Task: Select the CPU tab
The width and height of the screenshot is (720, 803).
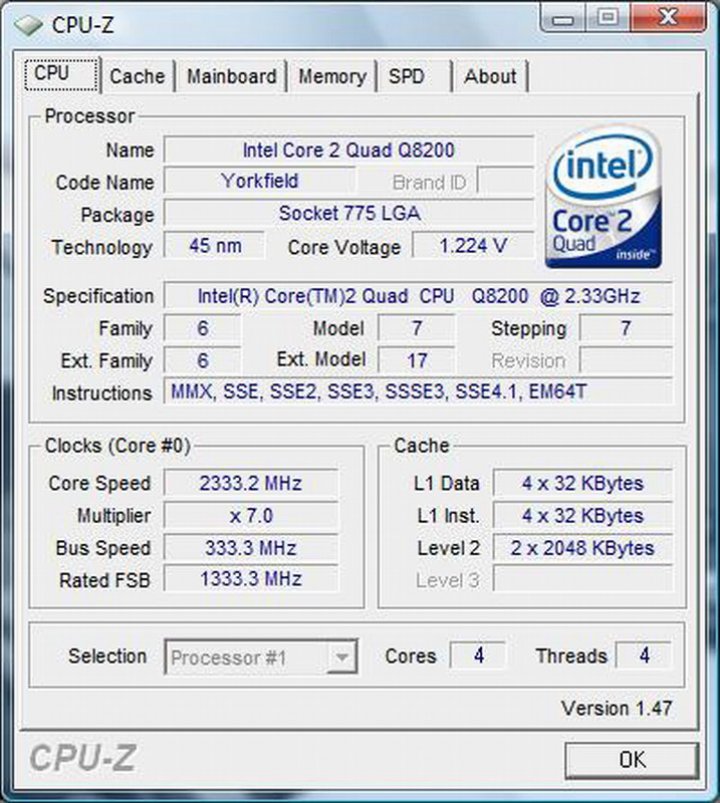Action: pos(61,74)
